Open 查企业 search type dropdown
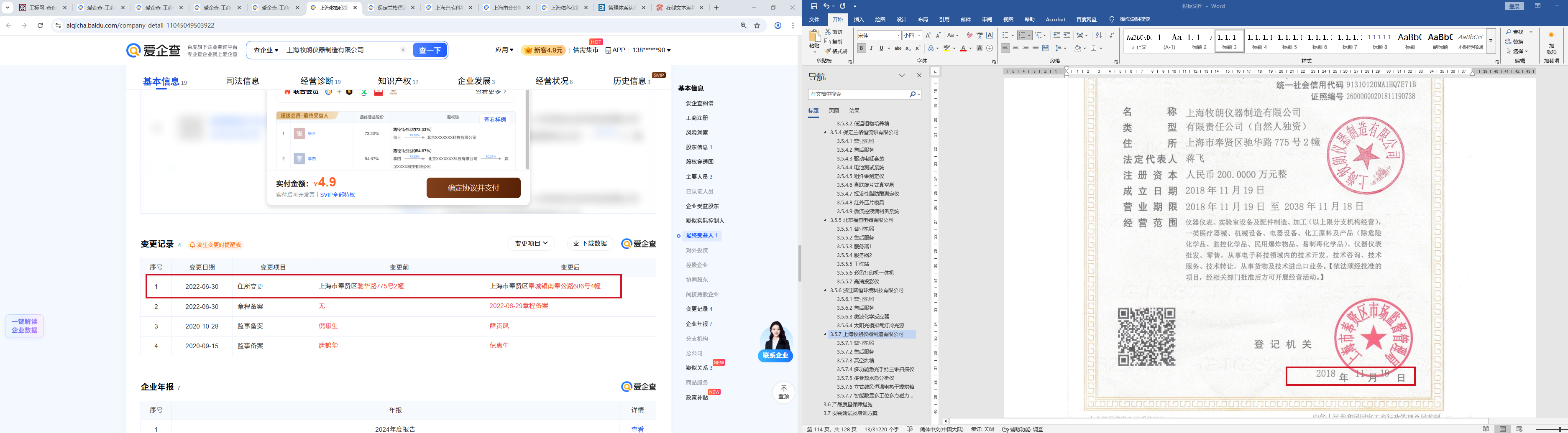 click(266, 51)
